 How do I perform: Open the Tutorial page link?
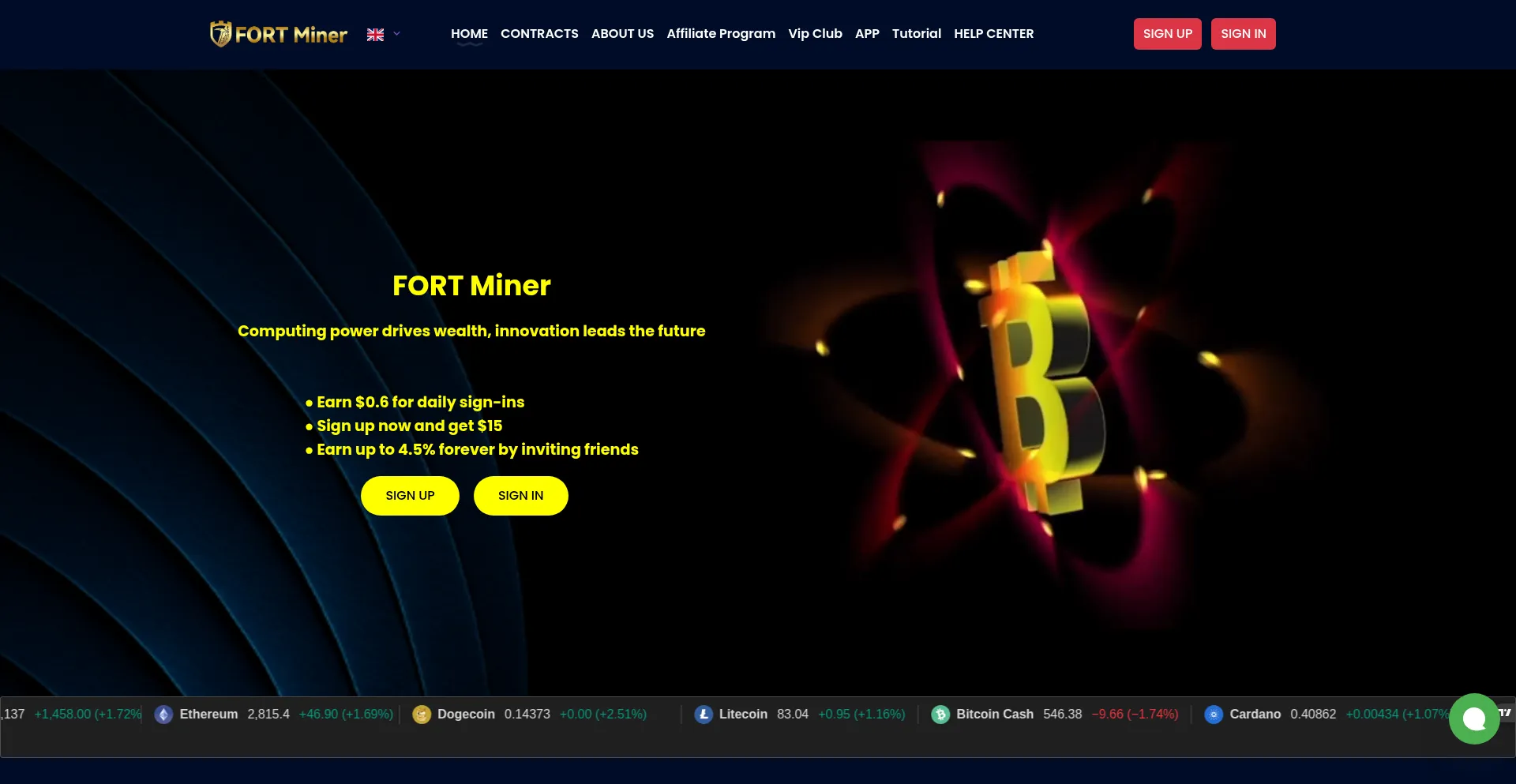coord(917,34)
